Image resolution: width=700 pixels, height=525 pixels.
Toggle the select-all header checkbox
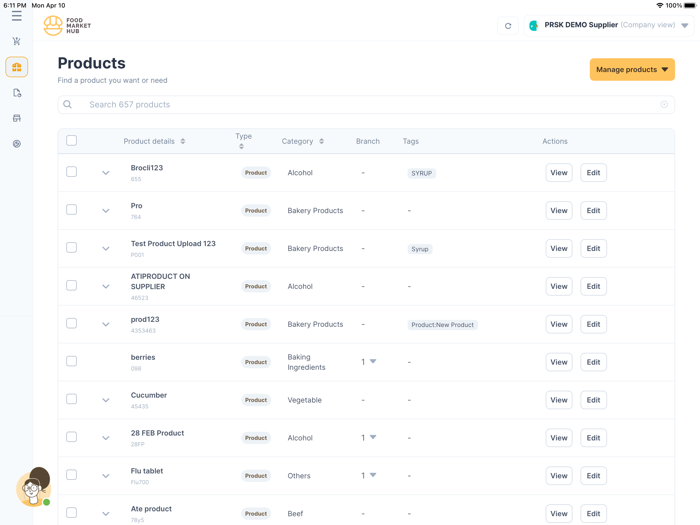pos(71,141)
